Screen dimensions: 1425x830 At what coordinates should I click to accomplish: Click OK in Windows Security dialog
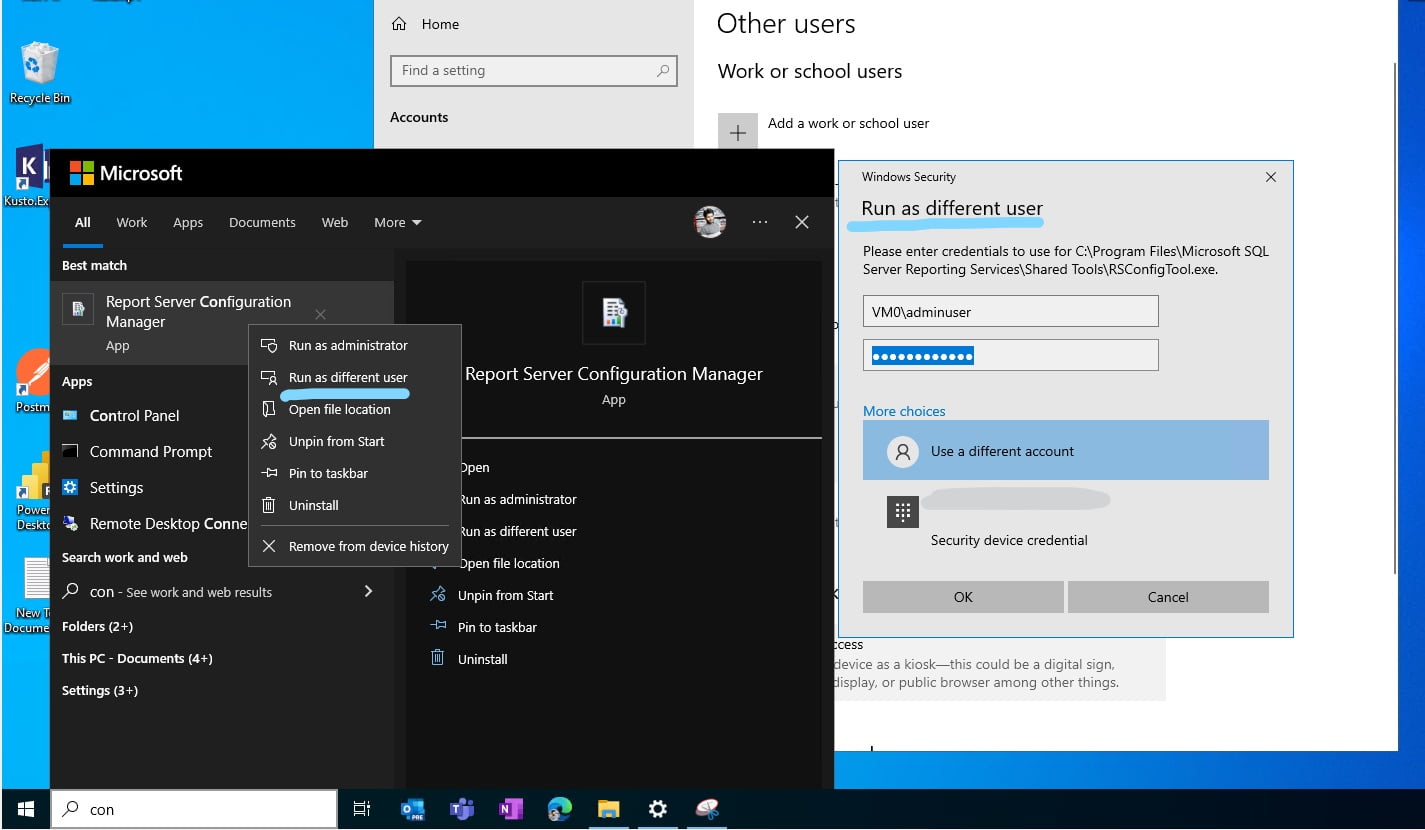point(963,597)
